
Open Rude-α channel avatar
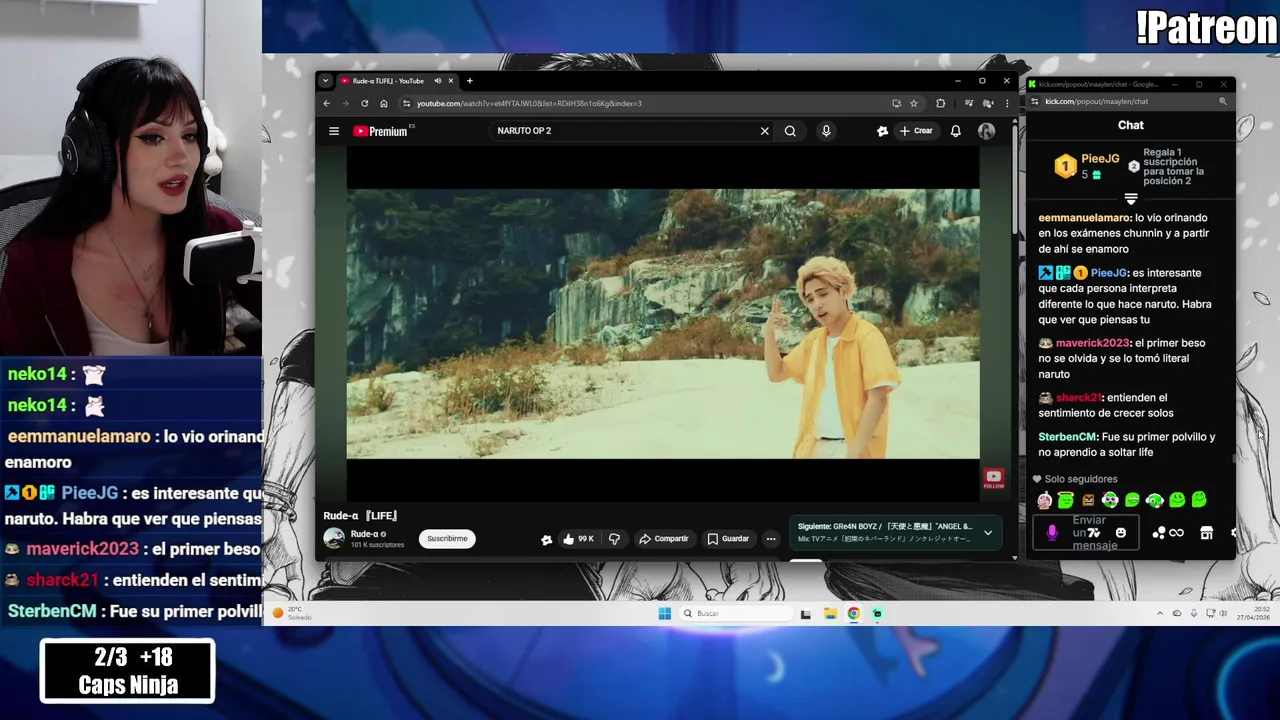click(334, 539)
